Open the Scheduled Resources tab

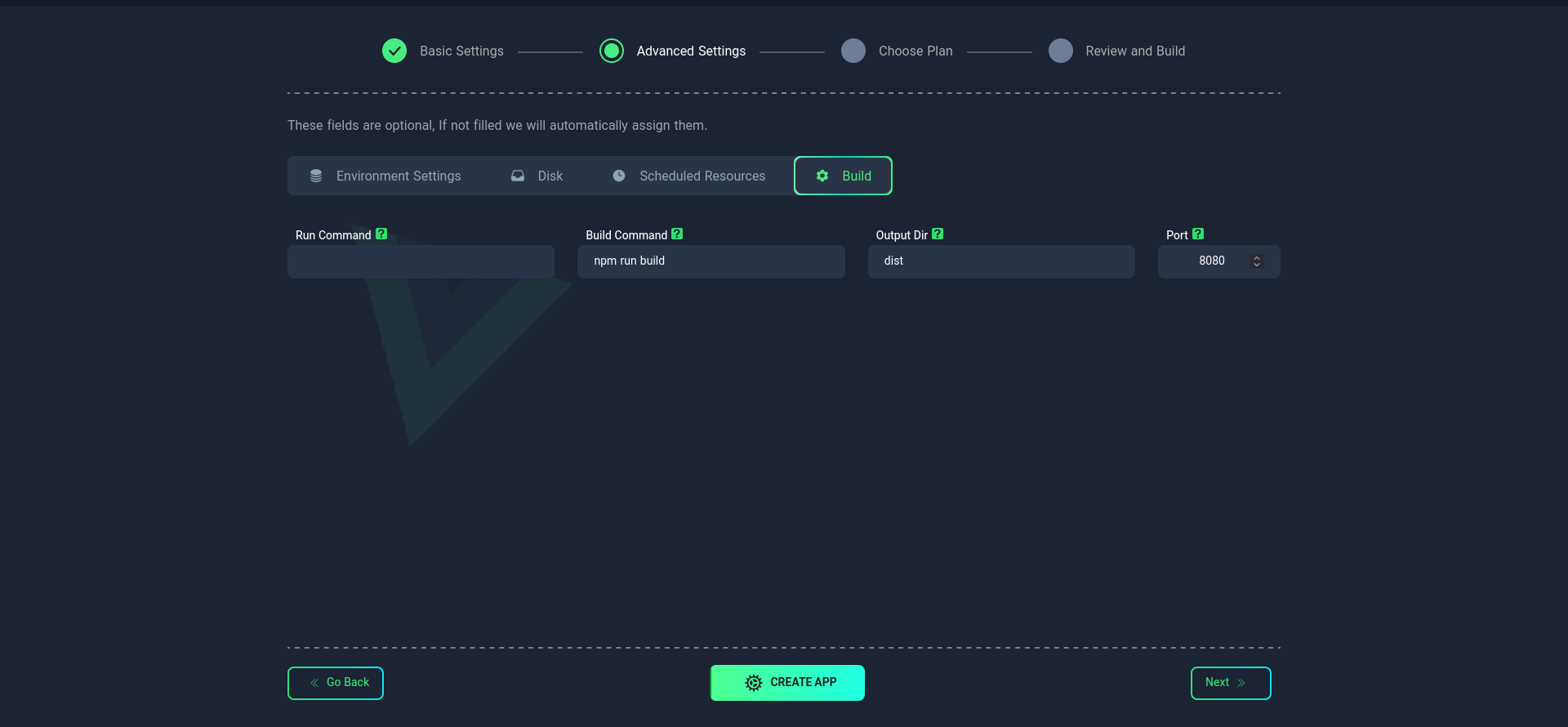tap(689, 176)
